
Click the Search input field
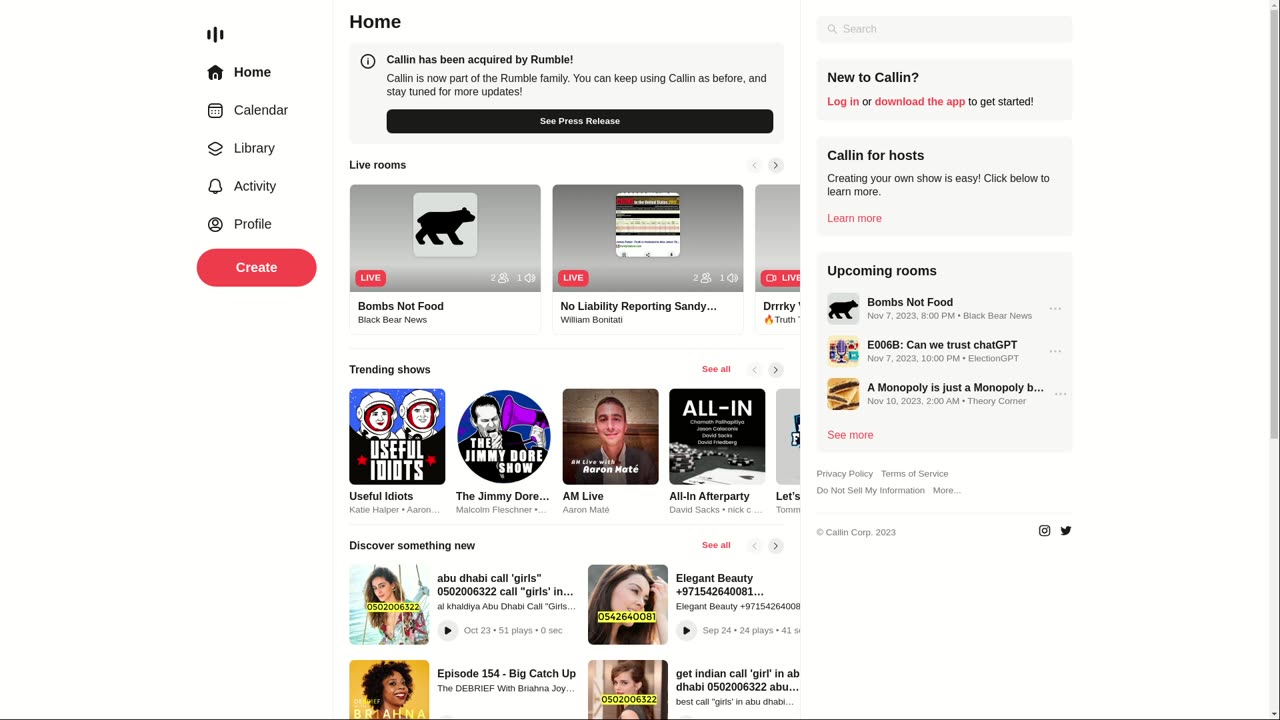point(944,29)
